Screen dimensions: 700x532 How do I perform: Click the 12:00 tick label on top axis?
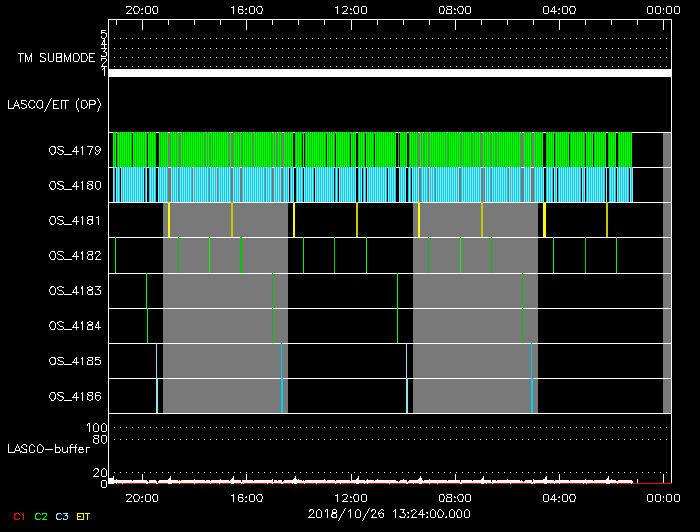[x=350, y=9]
